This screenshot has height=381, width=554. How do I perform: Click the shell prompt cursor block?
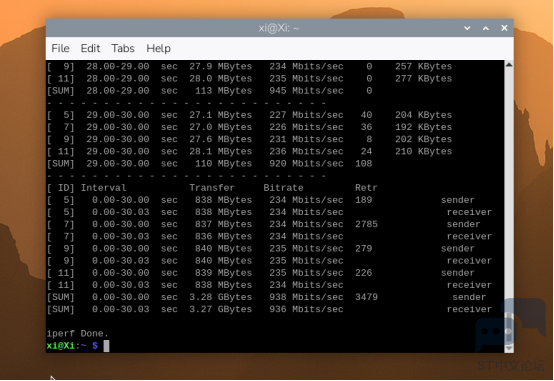pyautogui.click(x=106, y=346)
